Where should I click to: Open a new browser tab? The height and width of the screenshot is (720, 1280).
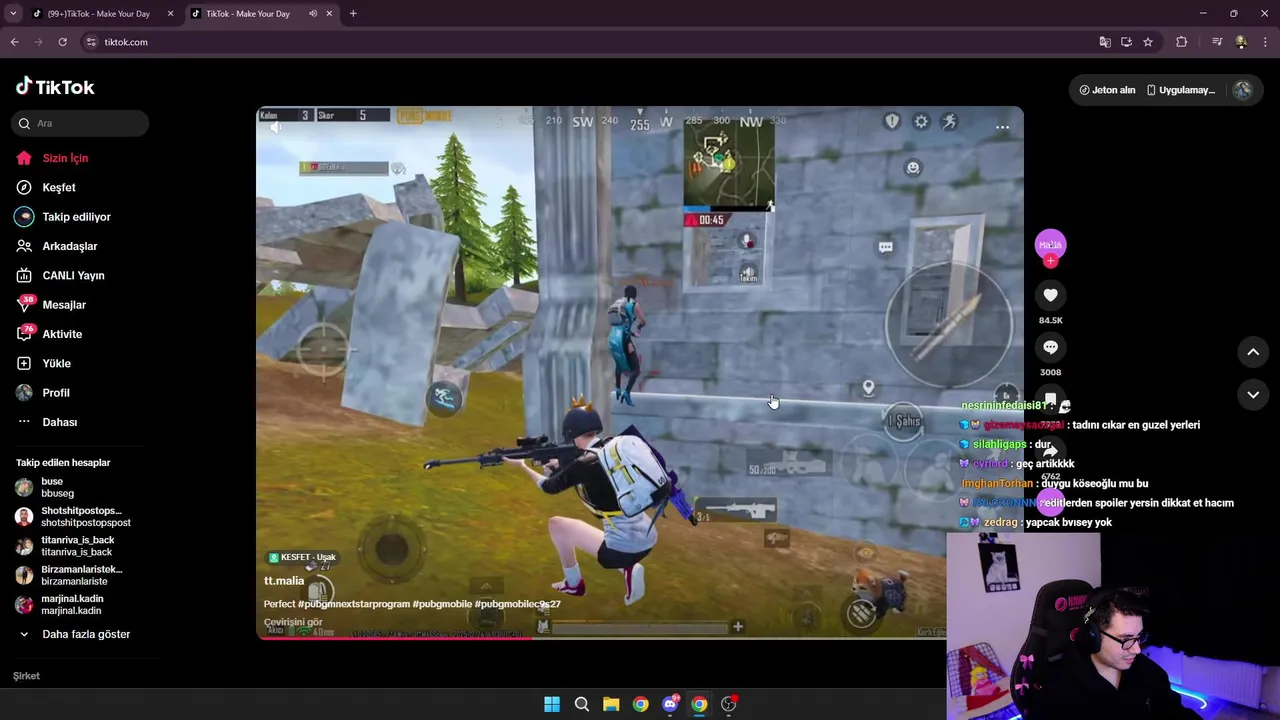[x=353, y=14]
